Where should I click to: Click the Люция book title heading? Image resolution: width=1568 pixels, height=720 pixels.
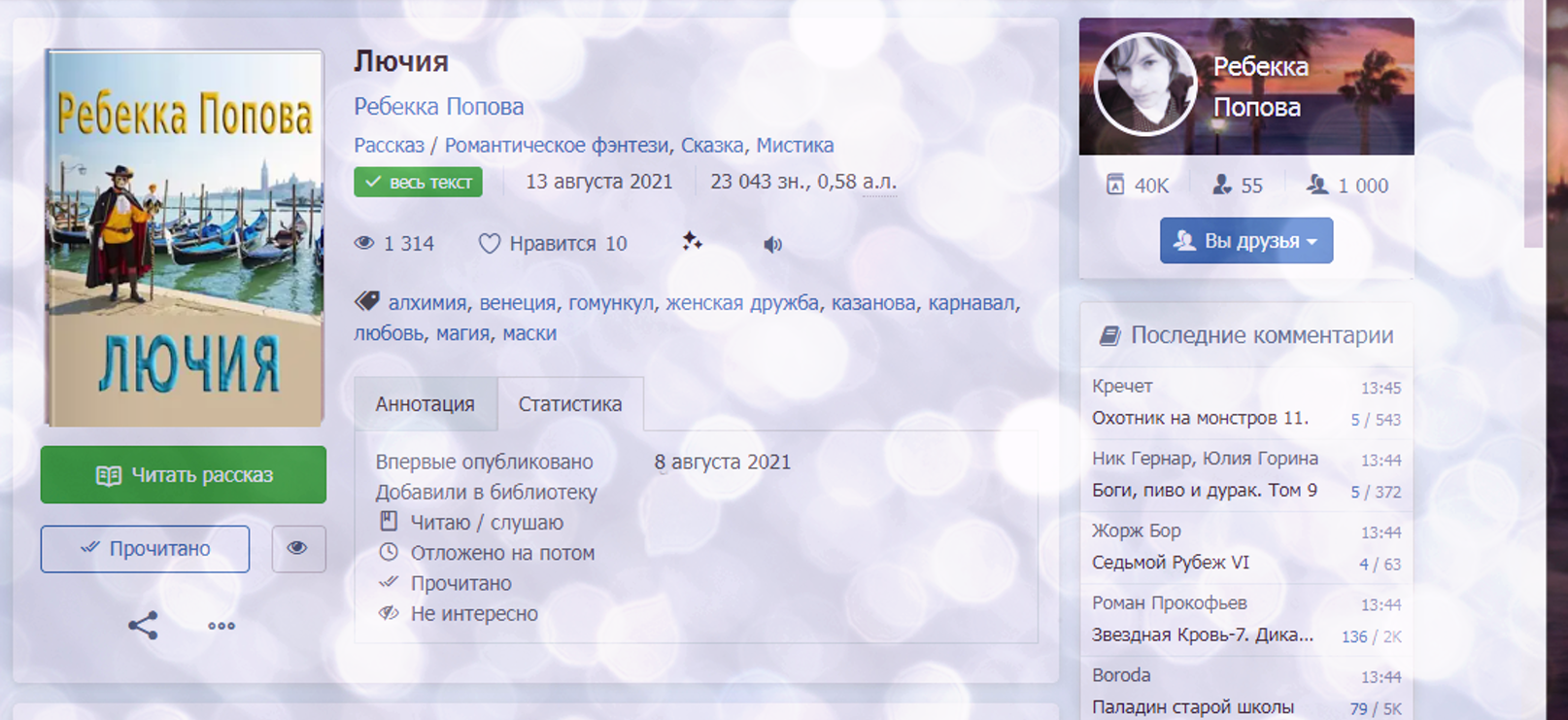click(401, 61)
